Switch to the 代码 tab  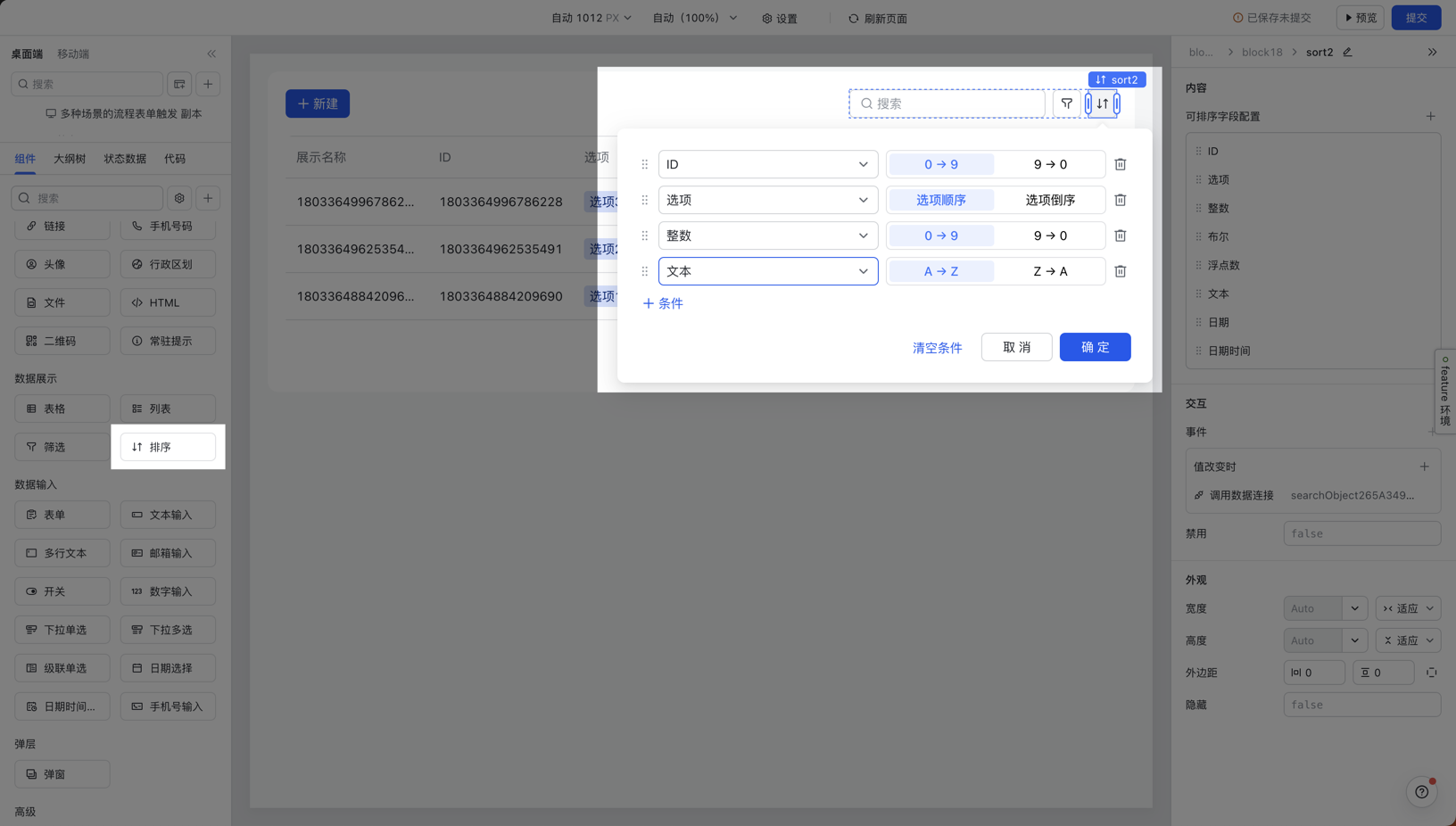point(175,159)
